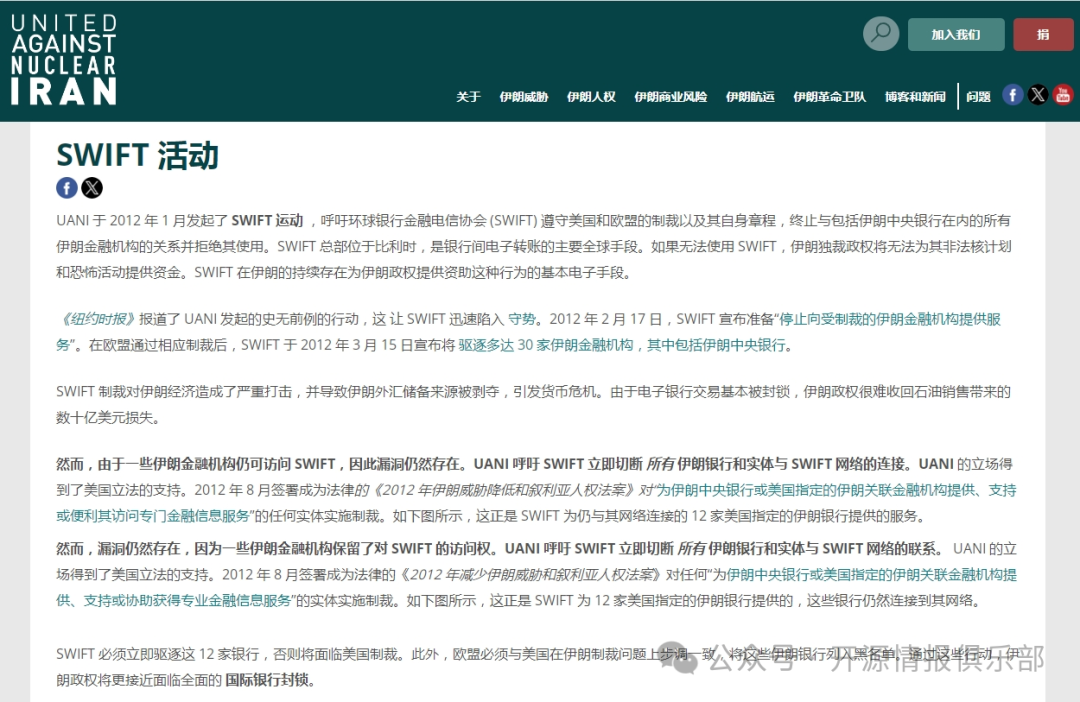The height and width of the screenshot is (702, 1080).
Task: Open the 伊朗商业风险 menu item
Action: pos(671,96)
